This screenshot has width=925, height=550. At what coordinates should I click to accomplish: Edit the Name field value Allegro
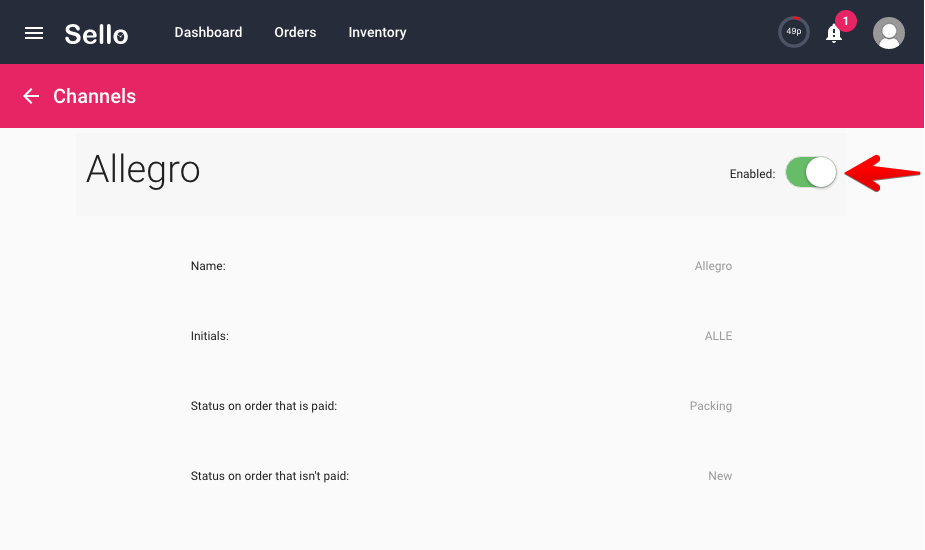(713, 266)
